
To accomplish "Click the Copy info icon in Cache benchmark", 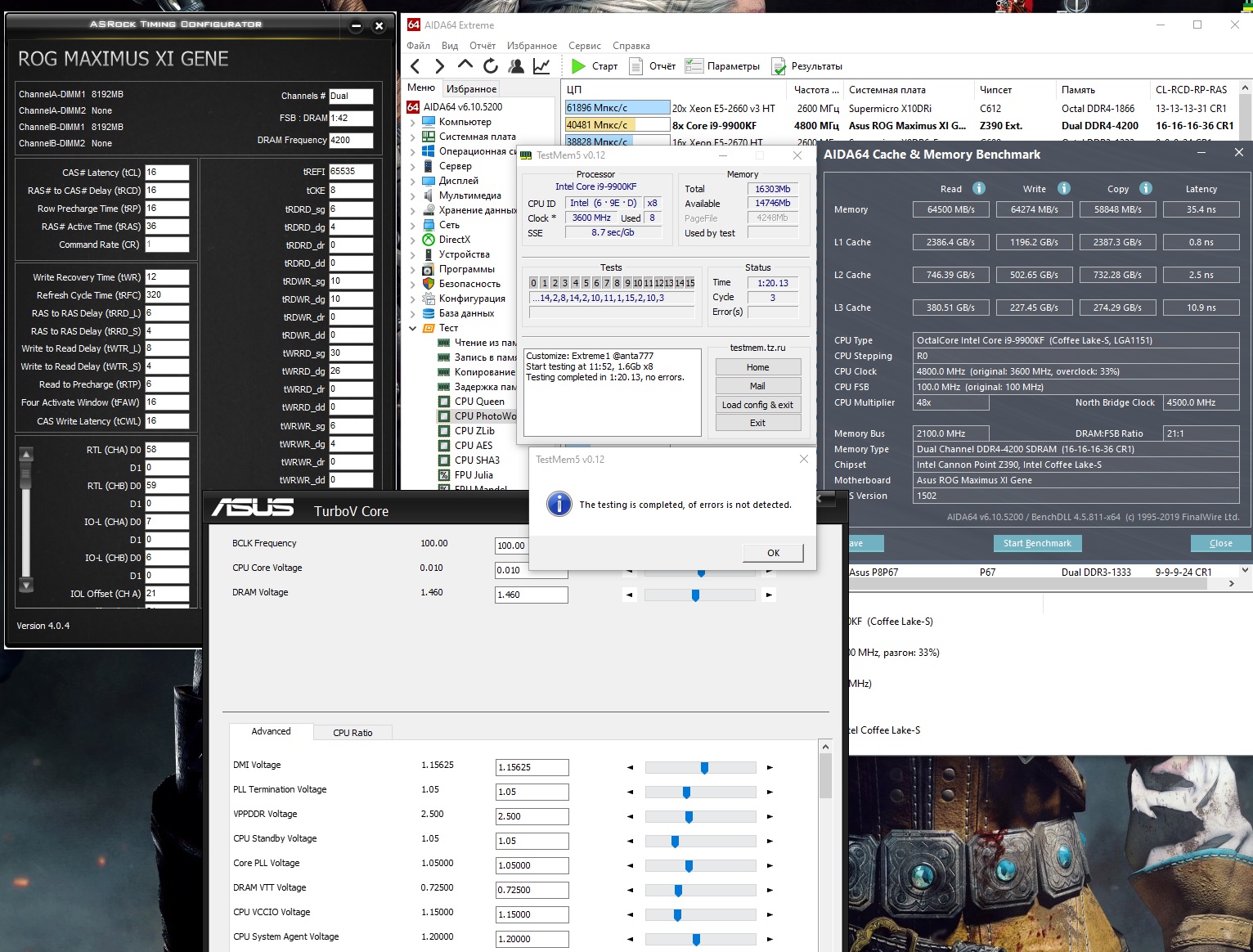I will pyautogui.click(x=1146, y=188).
